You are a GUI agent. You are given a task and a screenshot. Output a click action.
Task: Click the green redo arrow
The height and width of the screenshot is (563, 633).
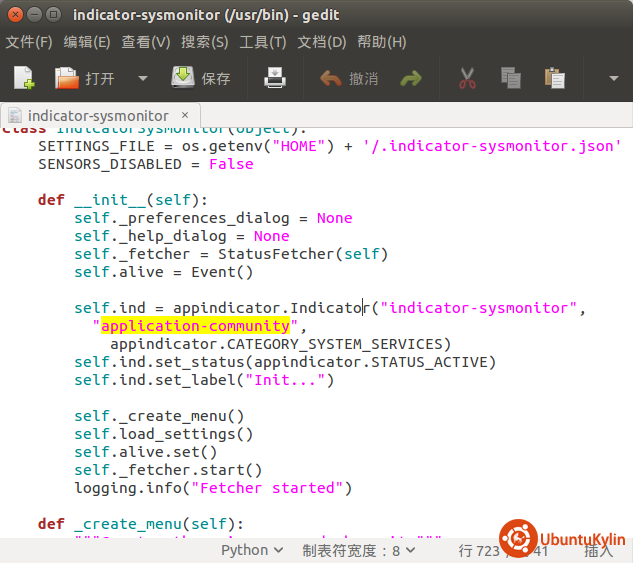[x=411, y=78]
